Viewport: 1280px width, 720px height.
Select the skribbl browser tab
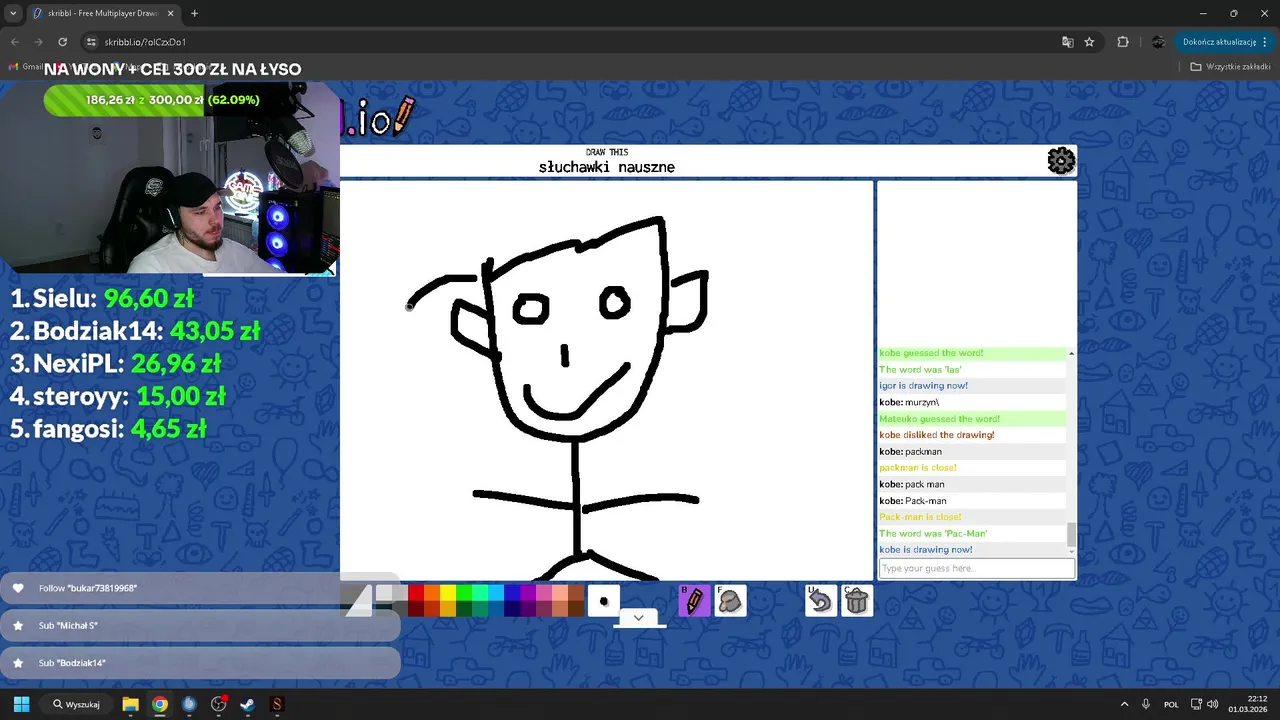(x=103, y=14)
